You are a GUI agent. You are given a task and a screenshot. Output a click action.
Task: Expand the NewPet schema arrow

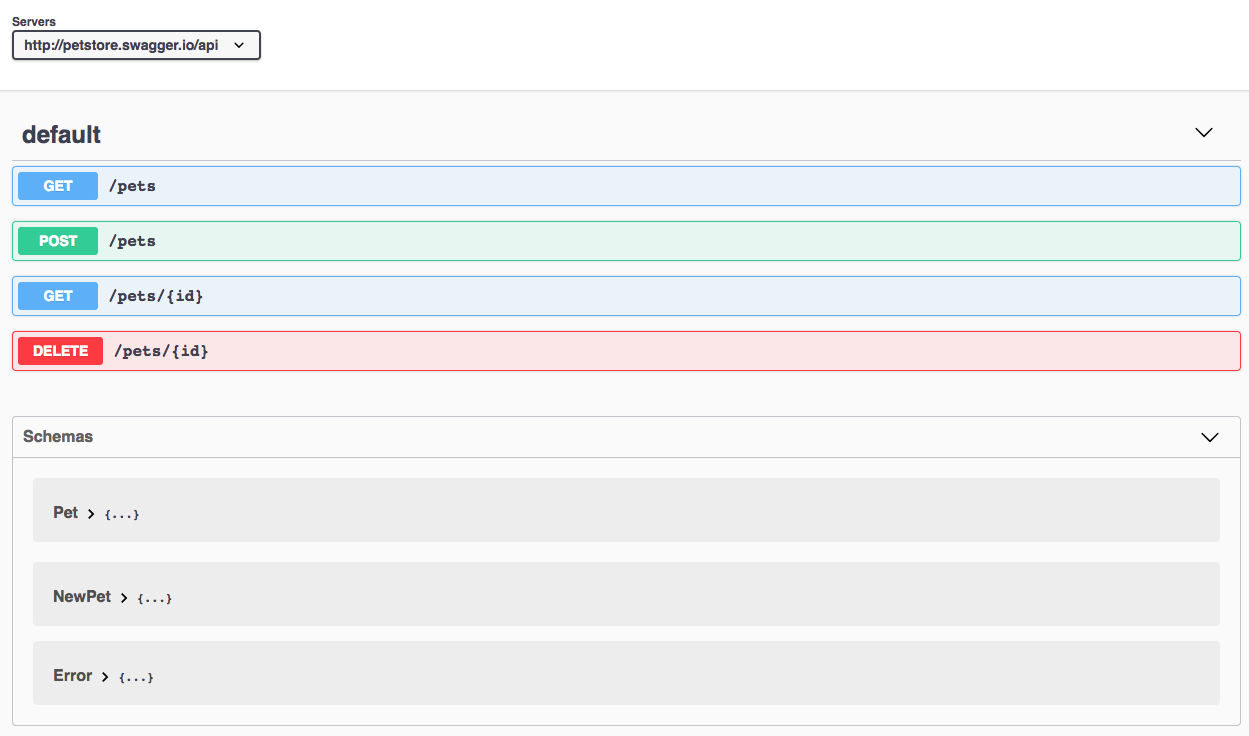coord(124,598)
